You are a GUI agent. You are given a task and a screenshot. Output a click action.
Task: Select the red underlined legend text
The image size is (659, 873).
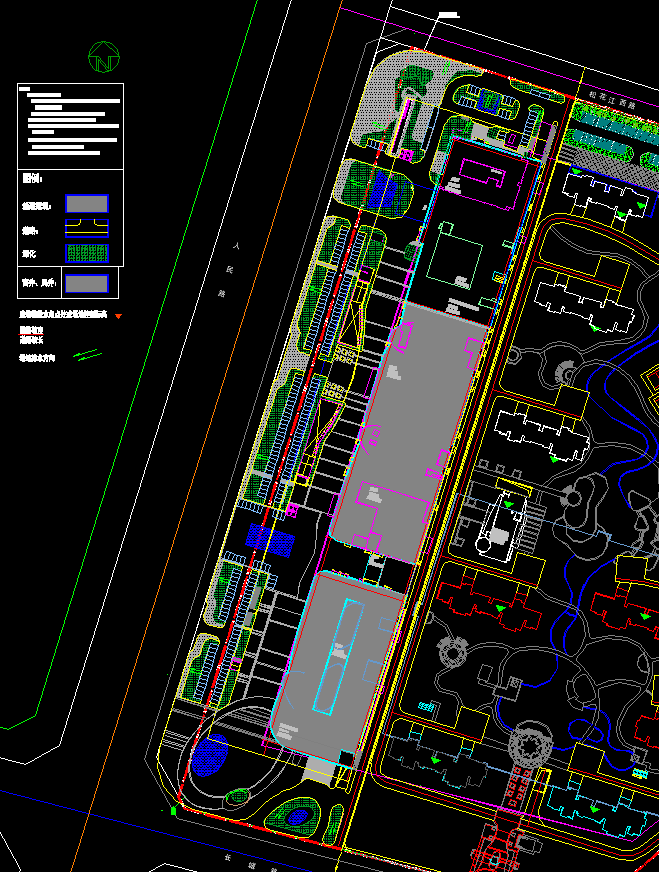pos(31,328)
